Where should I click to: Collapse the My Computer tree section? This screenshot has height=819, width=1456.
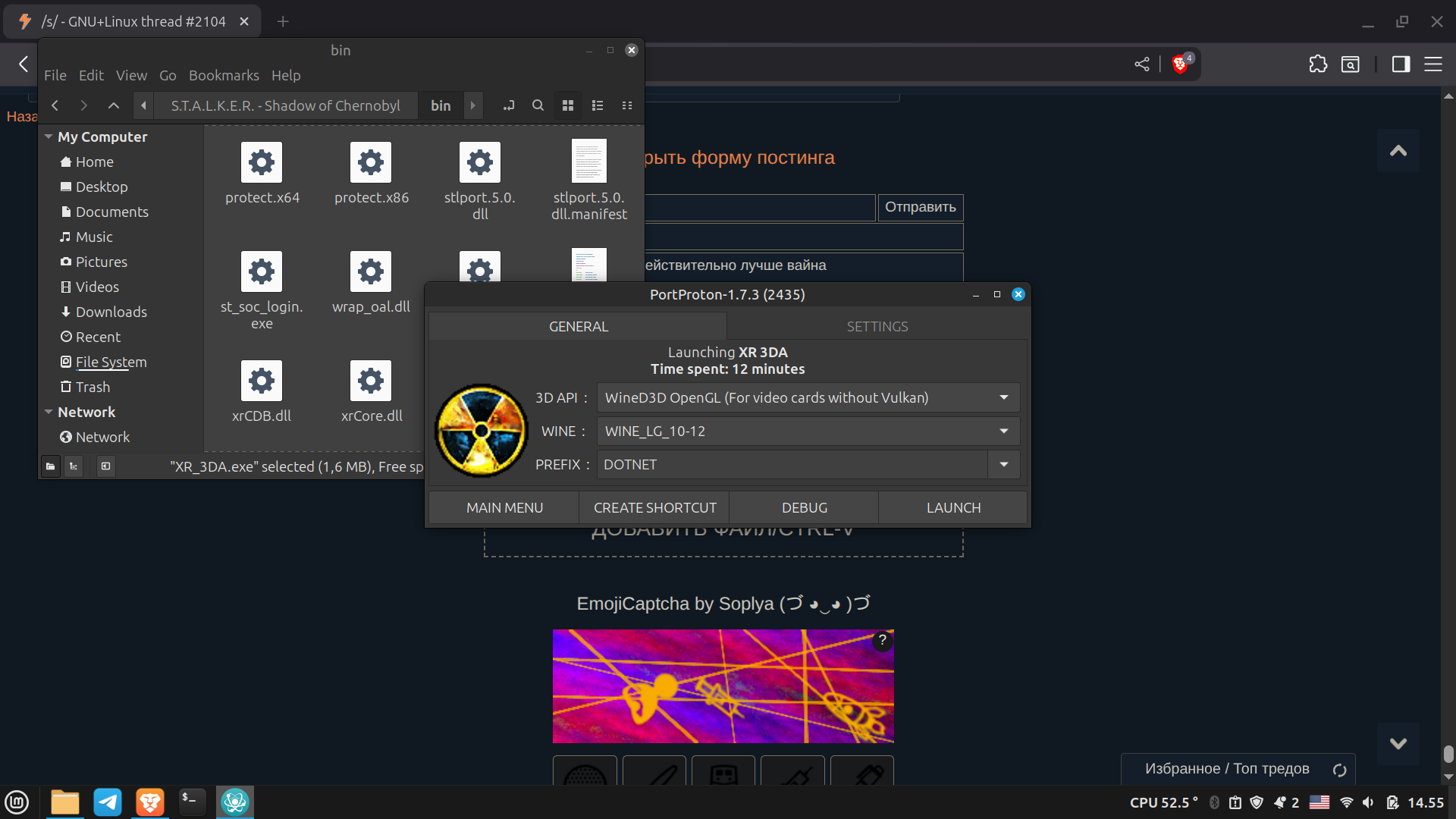coord(49,136)
